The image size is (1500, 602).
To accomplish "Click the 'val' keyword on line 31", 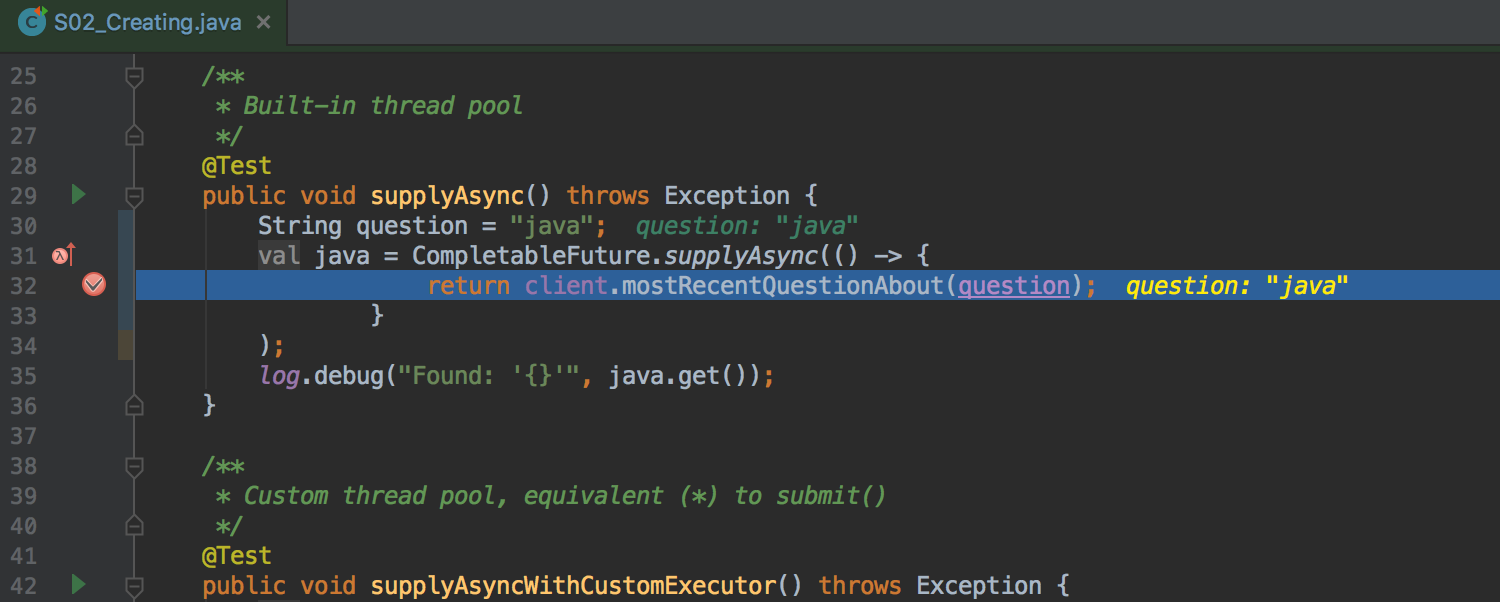I will click(279, 256).
